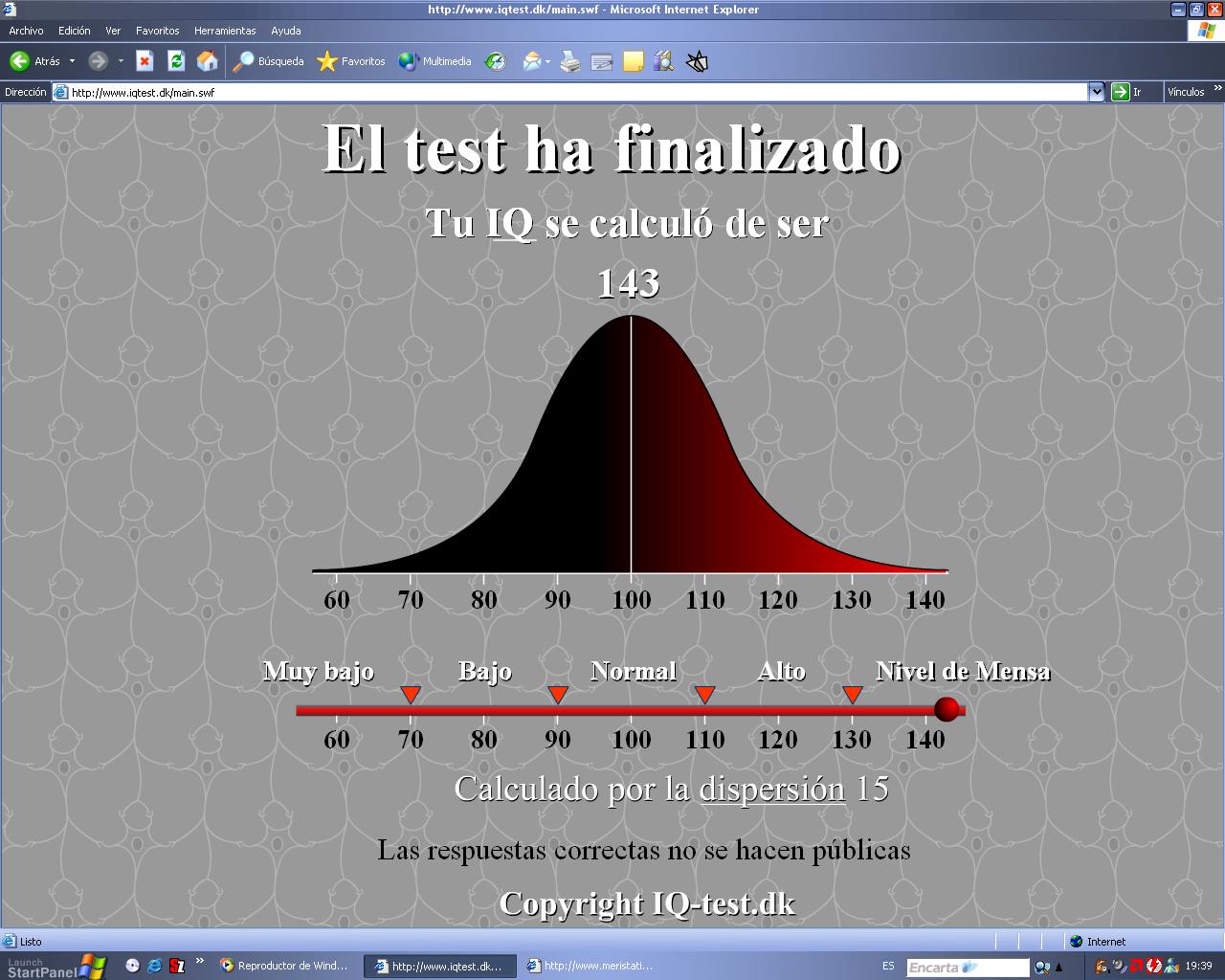This screenshot has width=1225, height=980.
Task: Open the Ver menu
Action: pos(113,31)
